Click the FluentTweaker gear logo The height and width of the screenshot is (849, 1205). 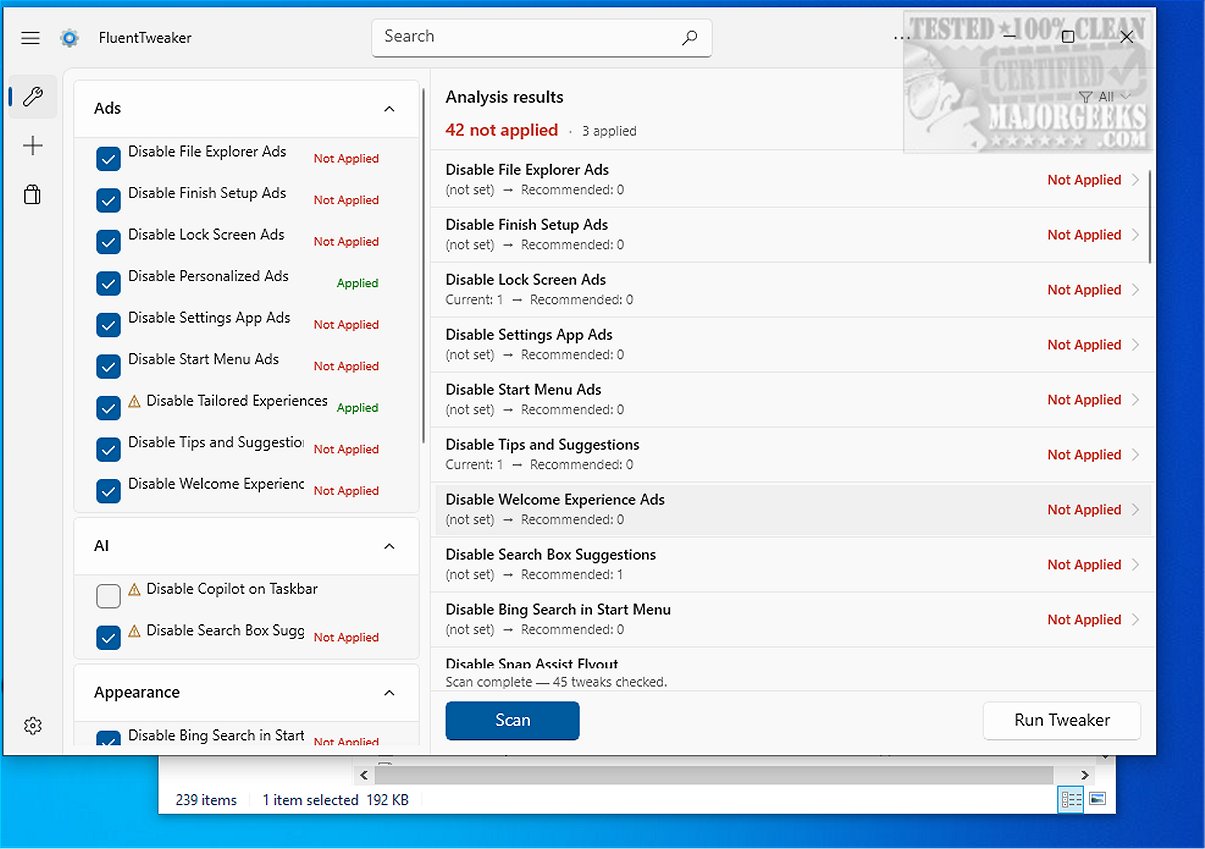(x=69, y=38)
